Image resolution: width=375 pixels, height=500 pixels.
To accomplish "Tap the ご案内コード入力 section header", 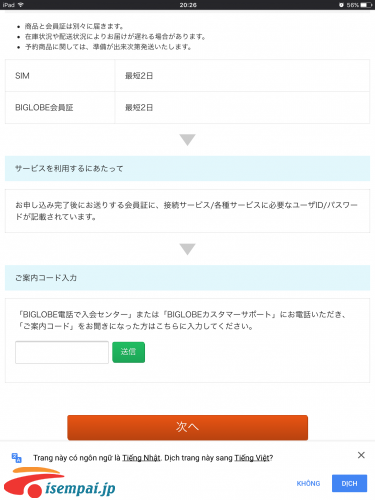I will [187, 278].
